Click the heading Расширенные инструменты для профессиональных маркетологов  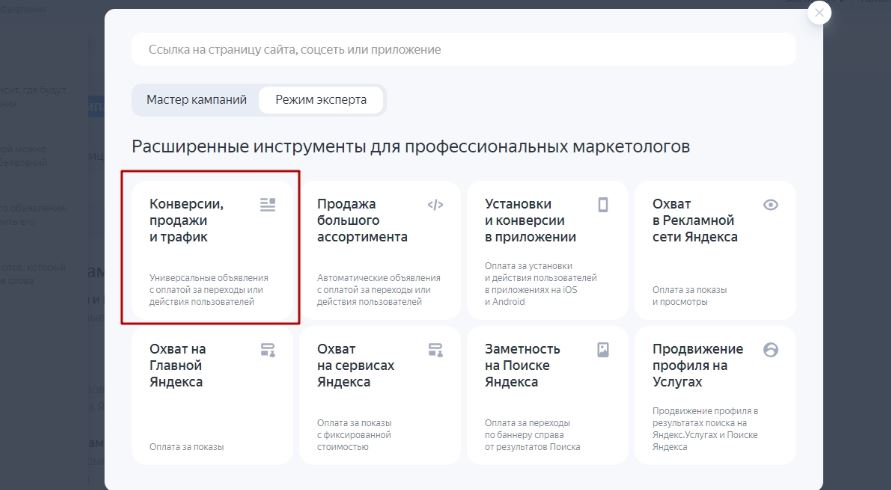[x=410, y=147]
